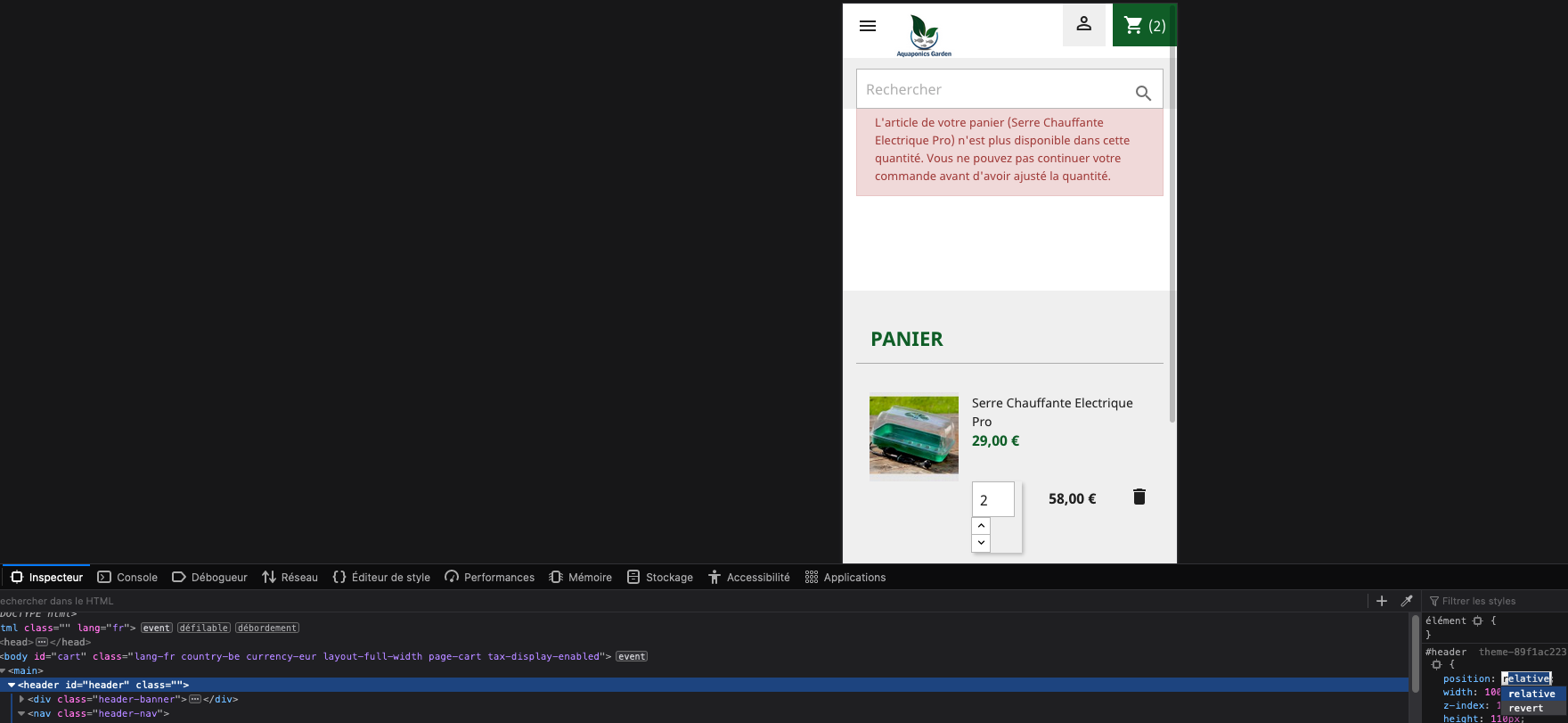Viewport: 1568px width, 723px height.
Task: Click the add new rule plus icon
Action: click(x=1382, y=601)
